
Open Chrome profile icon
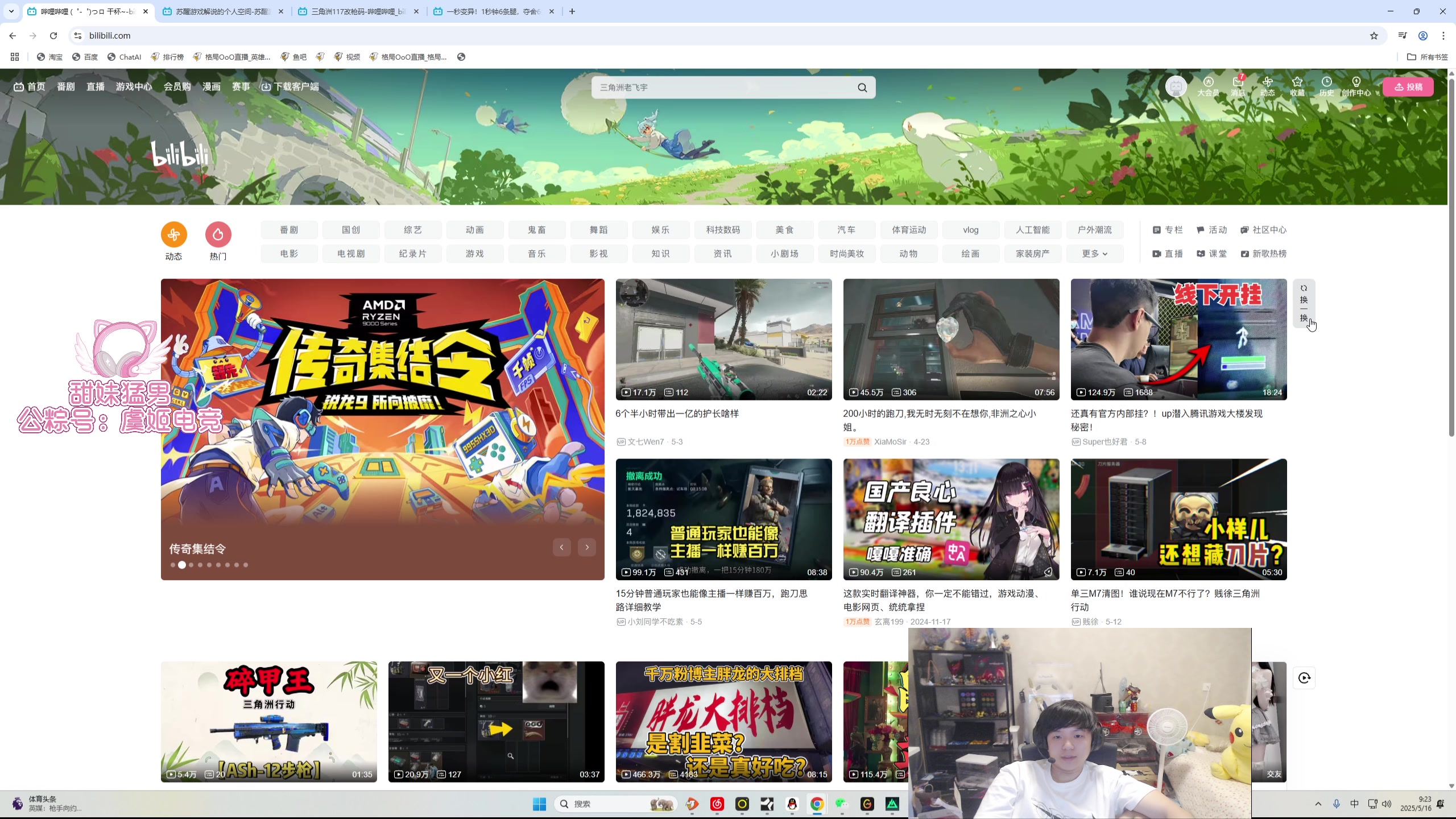pyautogui.click(x=1422, y=36)
